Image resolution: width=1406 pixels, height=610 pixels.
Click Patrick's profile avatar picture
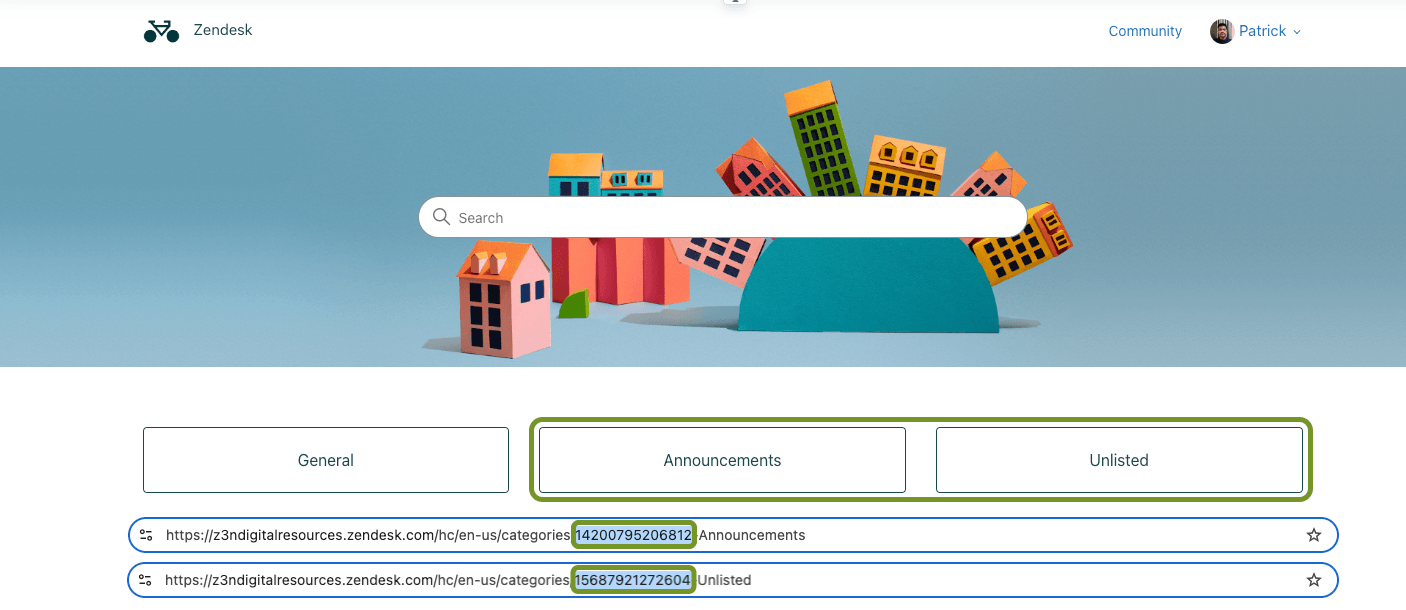1221,31
